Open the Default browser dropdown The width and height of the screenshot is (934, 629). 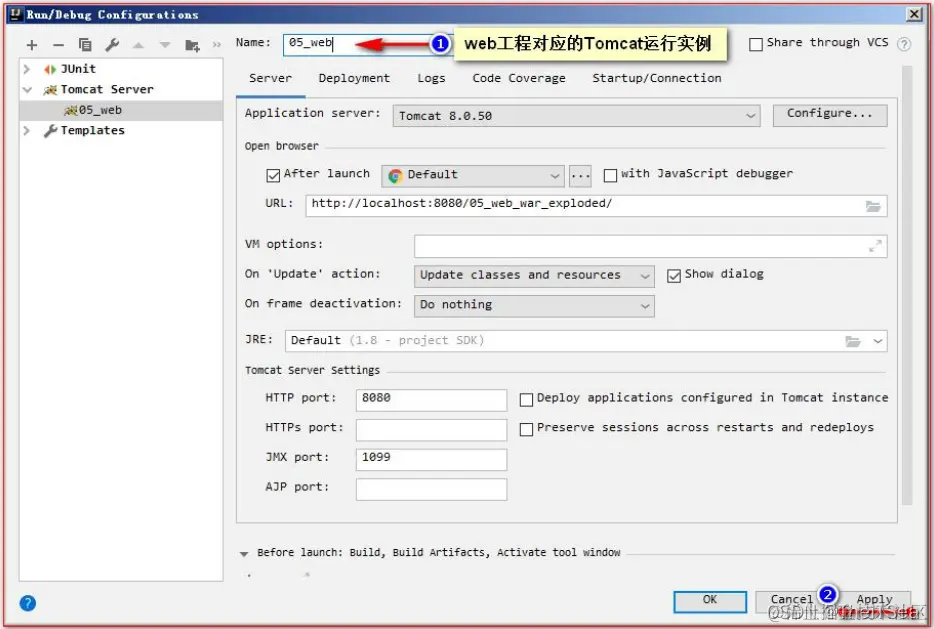tap(472, 175)
